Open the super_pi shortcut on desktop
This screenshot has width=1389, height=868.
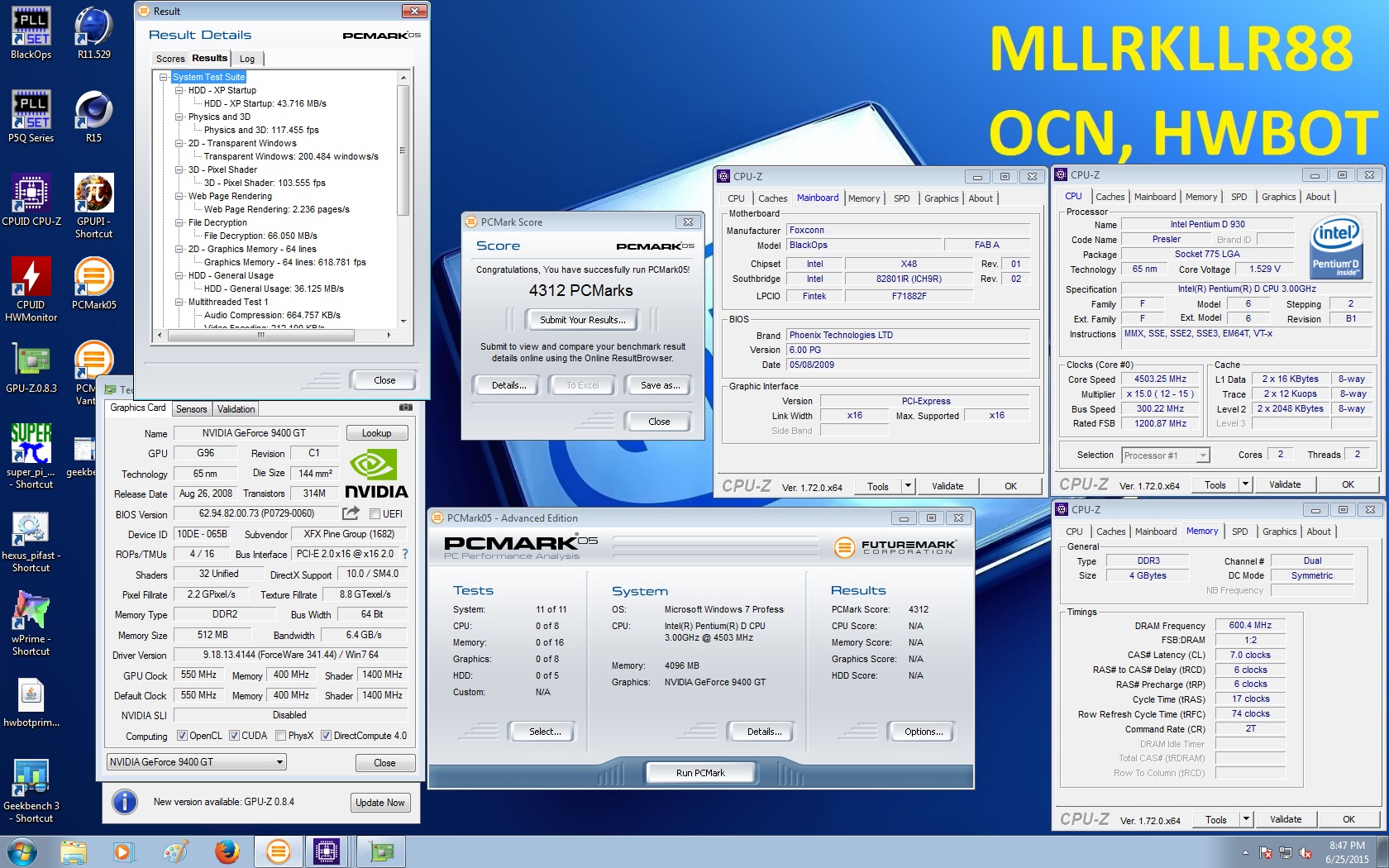point(31,455)
